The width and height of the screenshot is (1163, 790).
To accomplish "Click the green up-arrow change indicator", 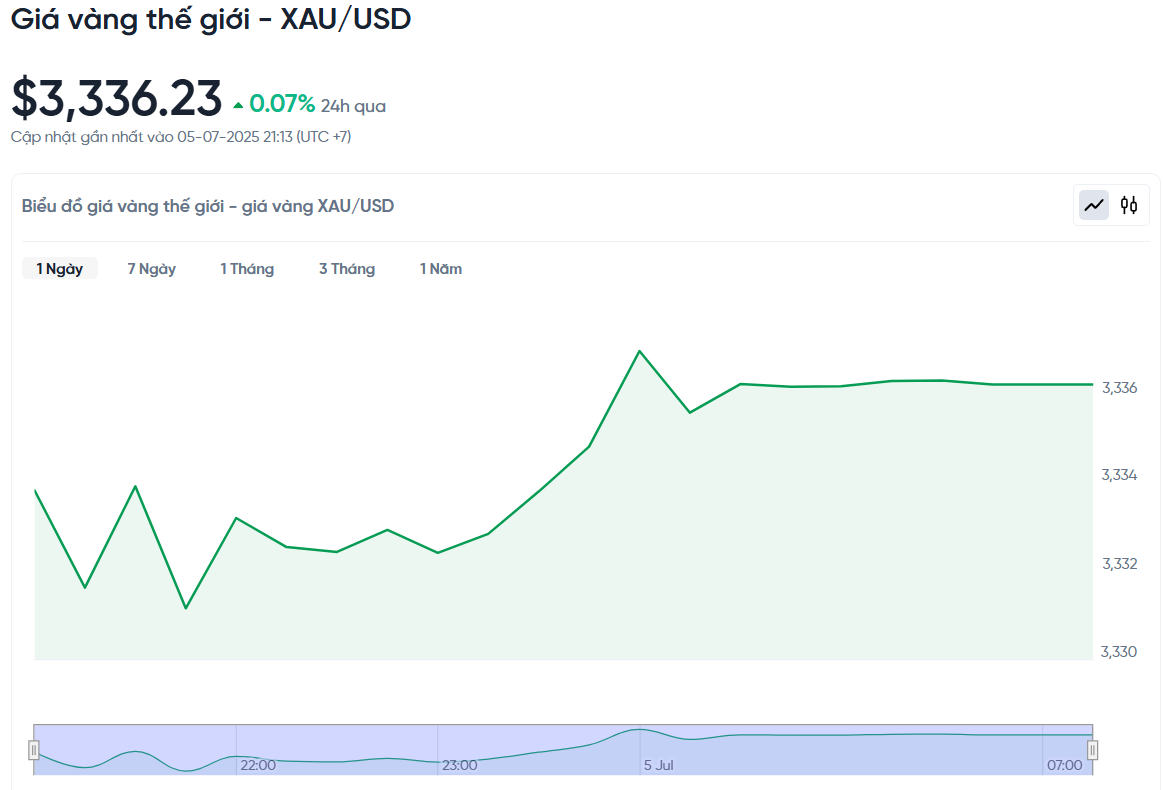I will [x=238, y=106].
